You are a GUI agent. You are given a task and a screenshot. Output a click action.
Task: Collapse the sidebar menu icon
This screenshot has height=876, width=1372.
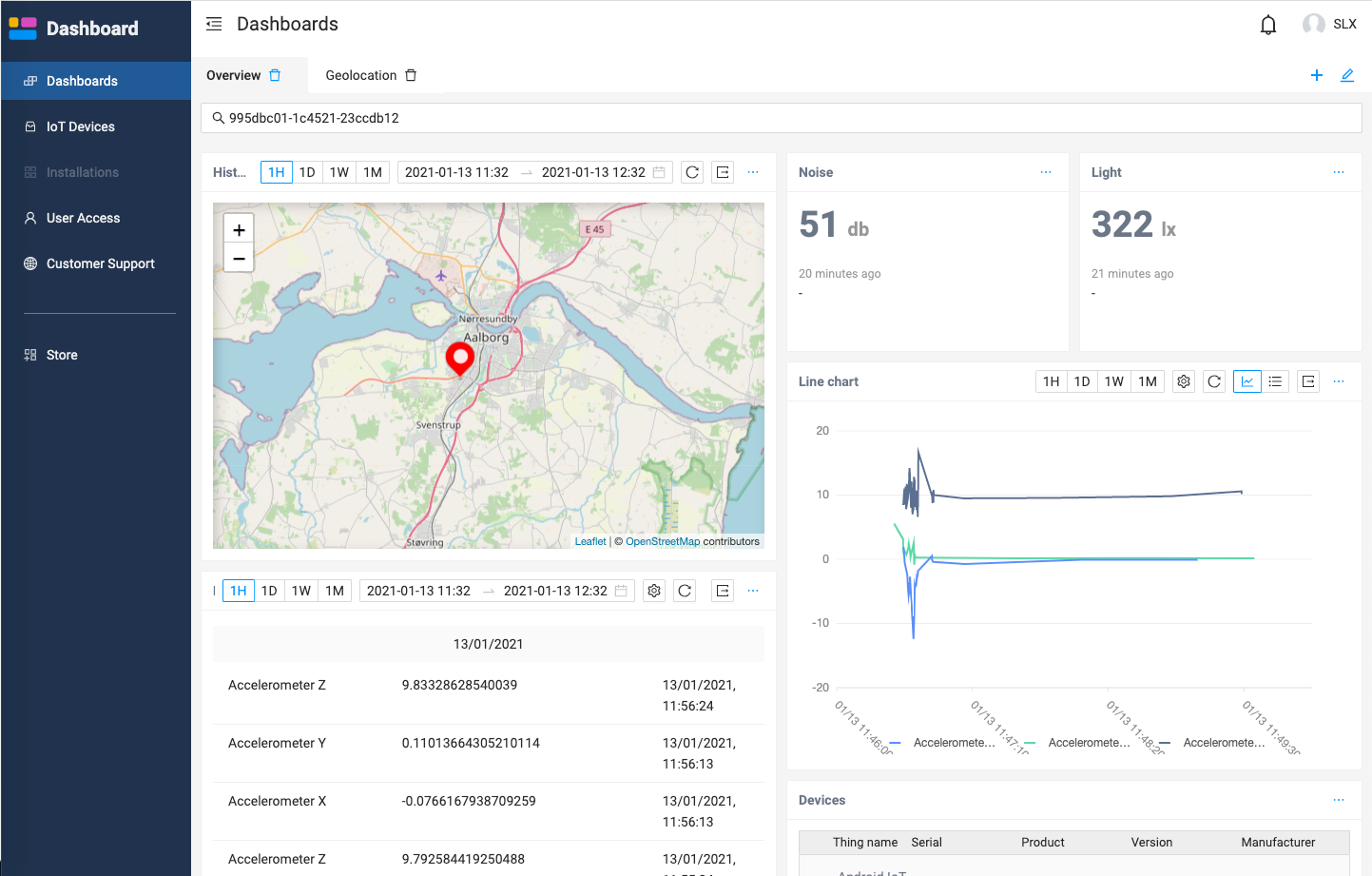click(x=214, y=24)
